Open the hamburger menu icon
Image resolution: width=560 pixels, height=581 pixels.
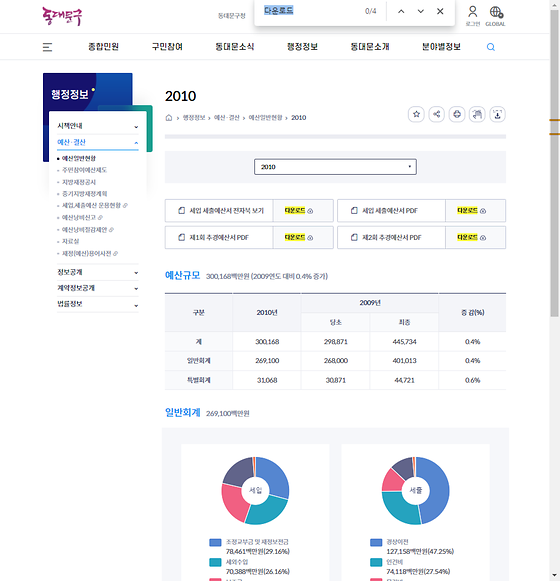[x=47, y=47]
